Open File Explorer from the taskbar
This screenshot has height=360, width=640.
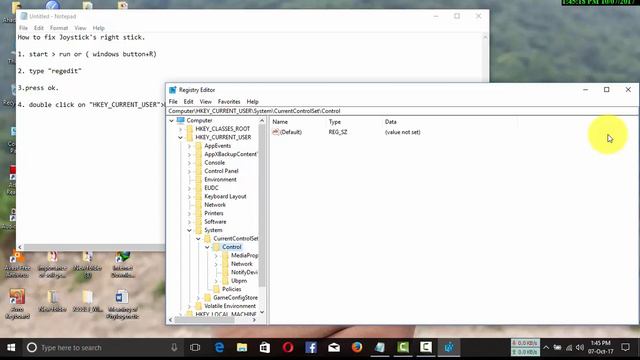pos(242,347)
